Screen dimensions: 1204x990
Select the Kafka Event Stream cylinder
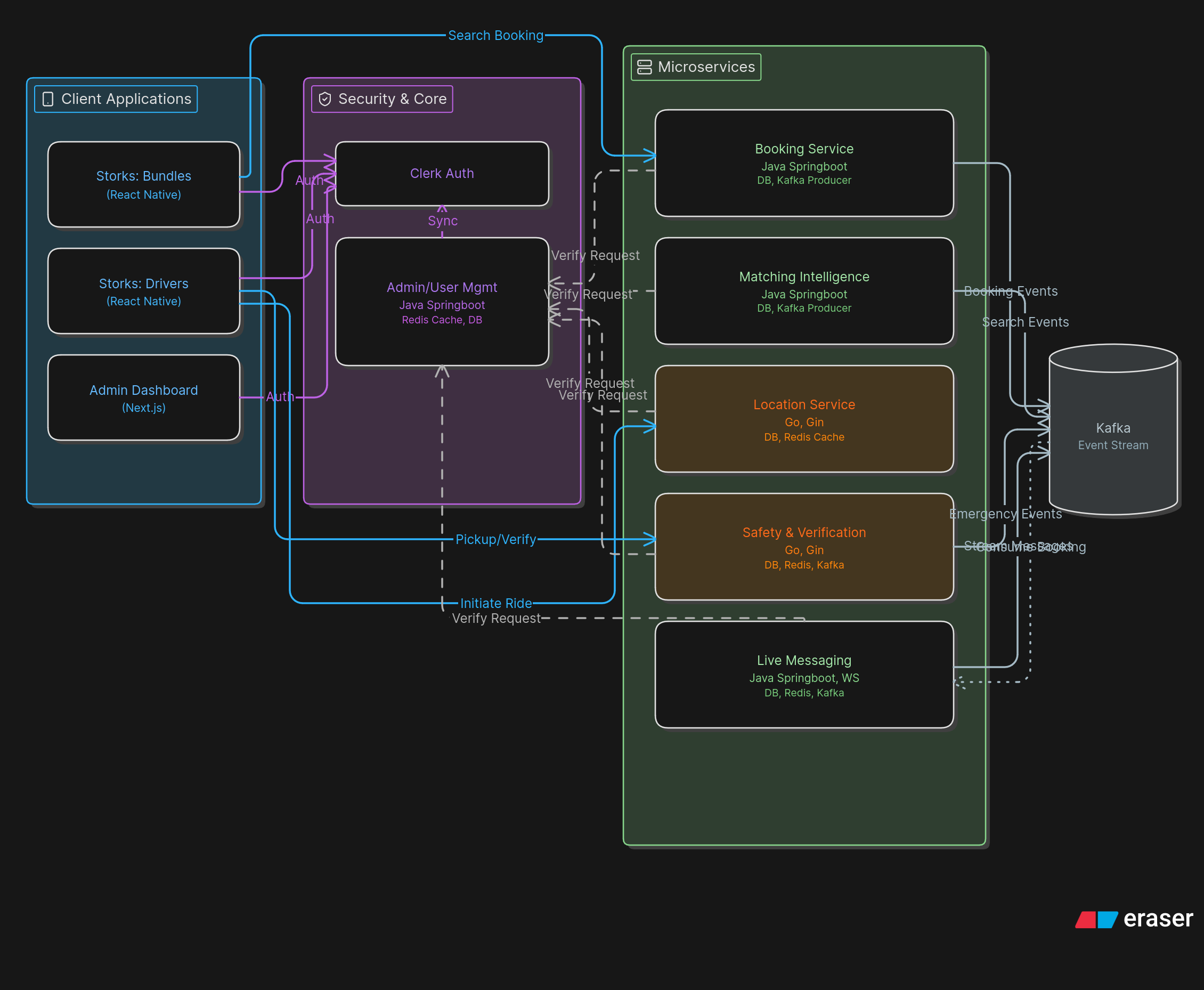point(1113,430)
